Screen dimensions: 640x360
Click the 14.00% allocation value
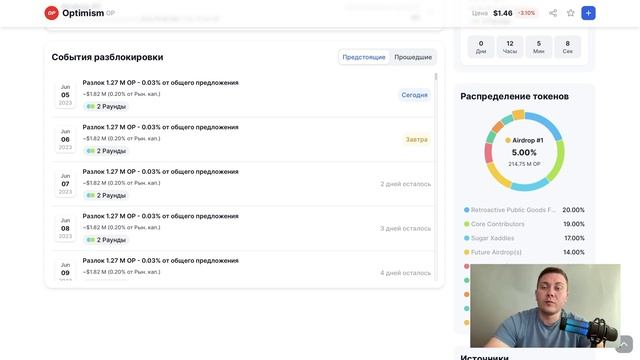point(574,252)
